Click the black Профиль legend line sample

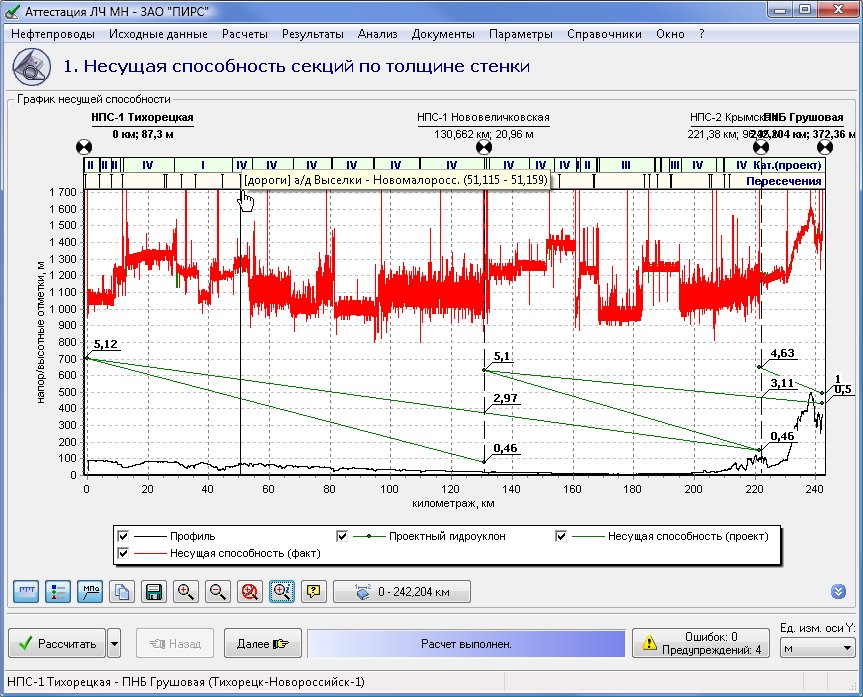click(x=150, y=536)
